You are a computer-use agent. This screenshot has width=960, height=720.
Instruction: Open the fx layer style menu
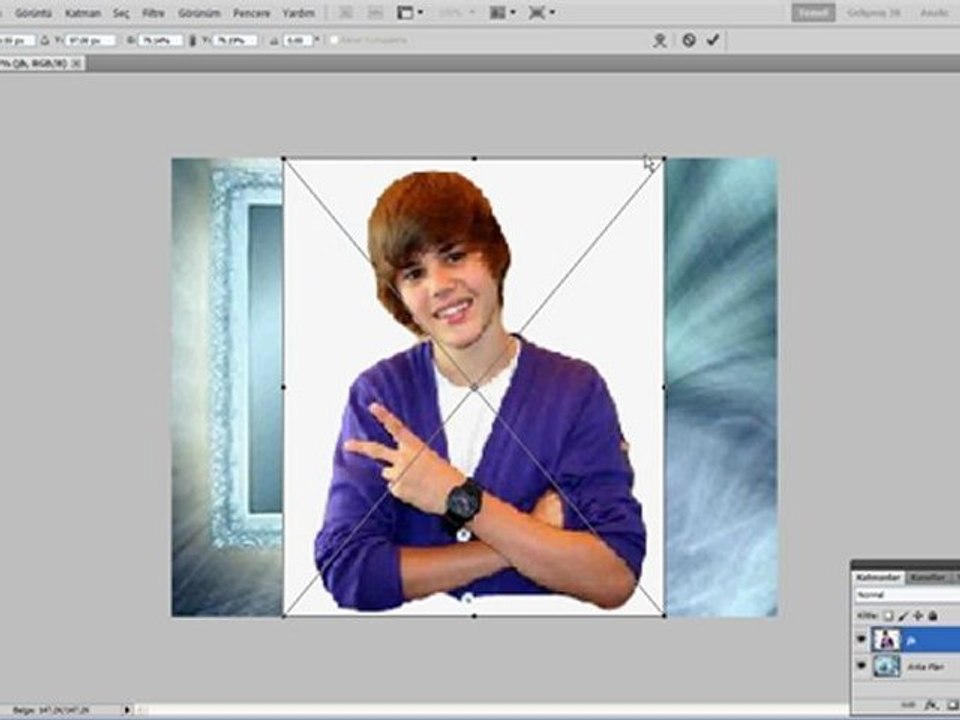tap(931, 705)
